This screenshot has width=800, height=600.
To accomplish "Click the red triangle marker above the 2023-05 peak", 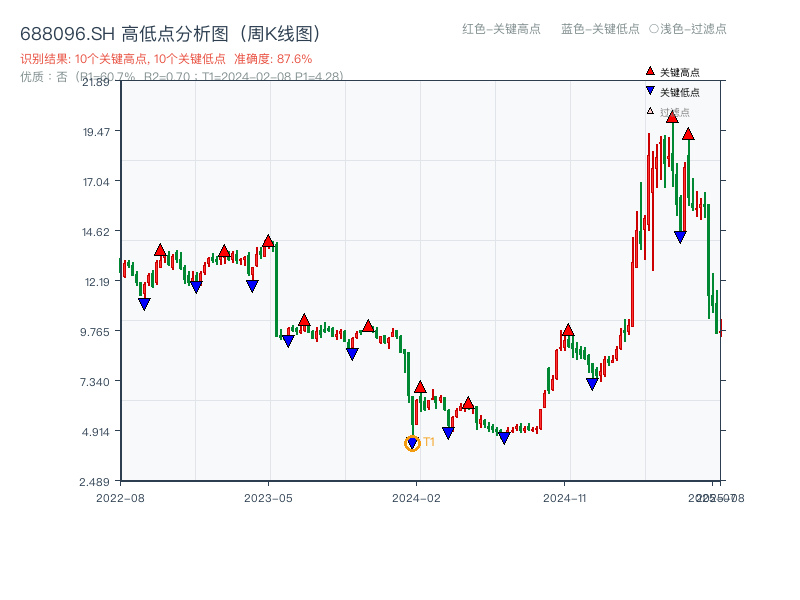I will [267, 240].
